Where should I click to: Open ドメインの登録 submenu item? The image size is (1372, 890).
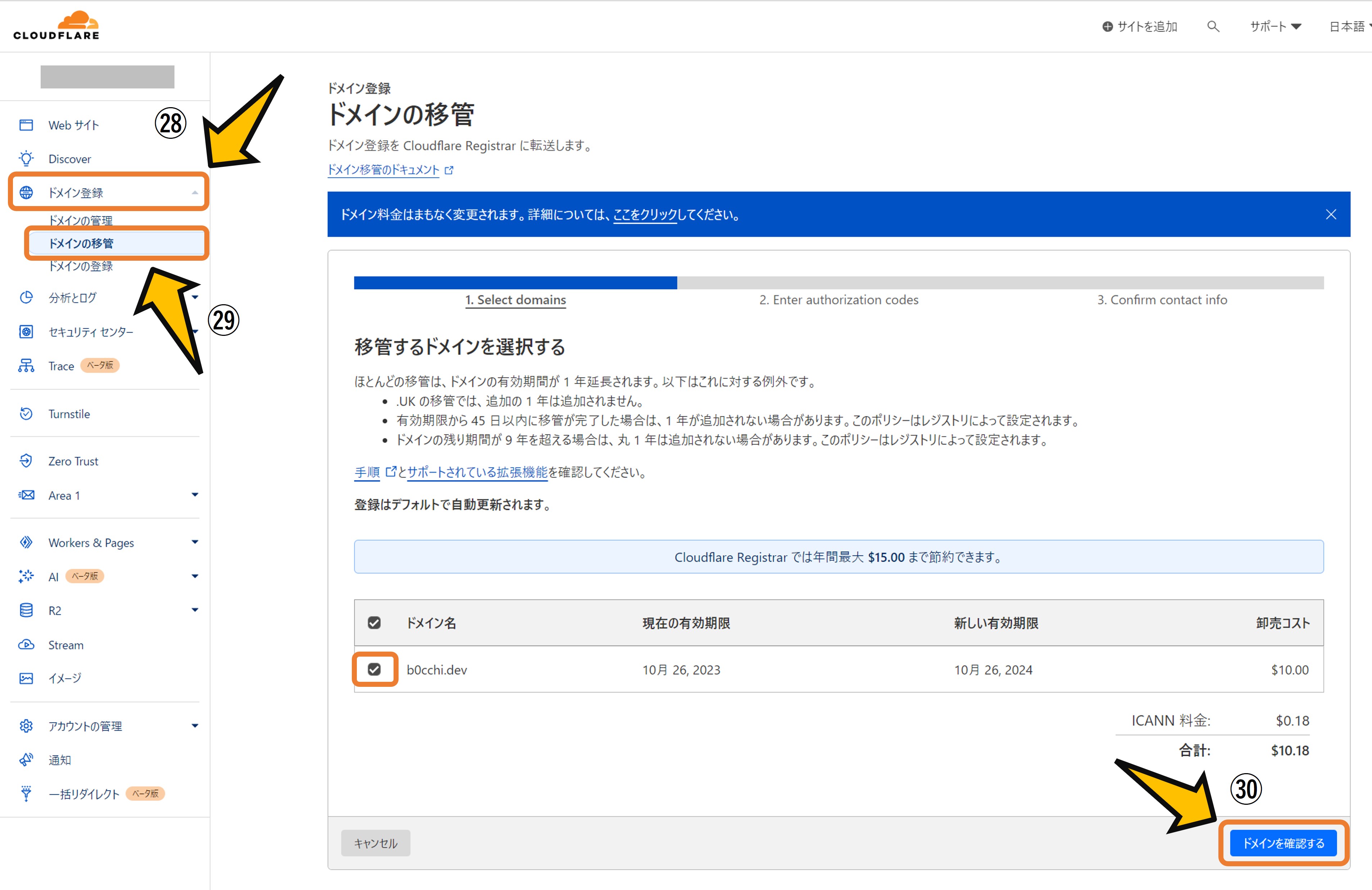(81, 266)
